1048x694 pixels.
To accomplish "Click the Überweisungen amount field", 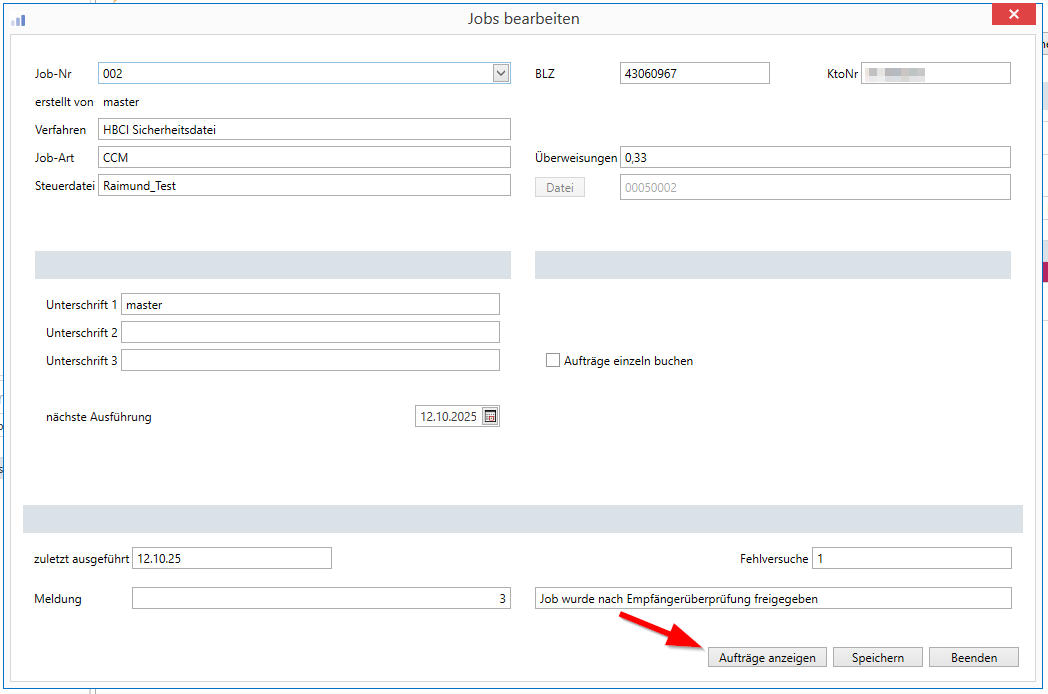I will point(814,157).
